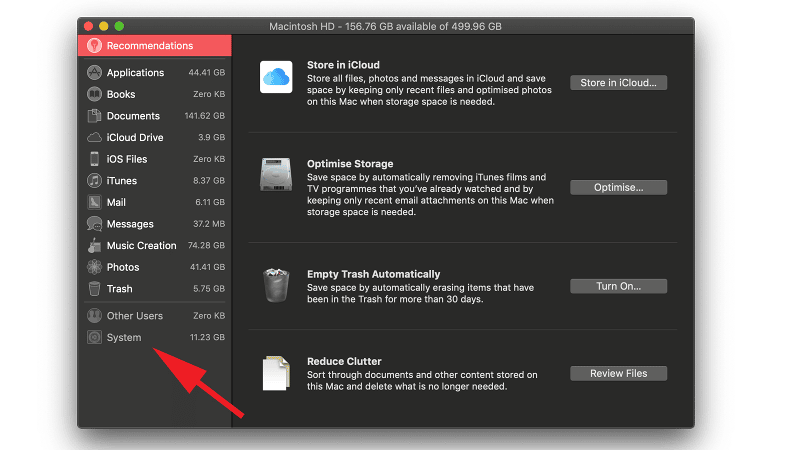
Task: Select the Music Creation label
Action: pyautogui.click(x=141, y=245)
